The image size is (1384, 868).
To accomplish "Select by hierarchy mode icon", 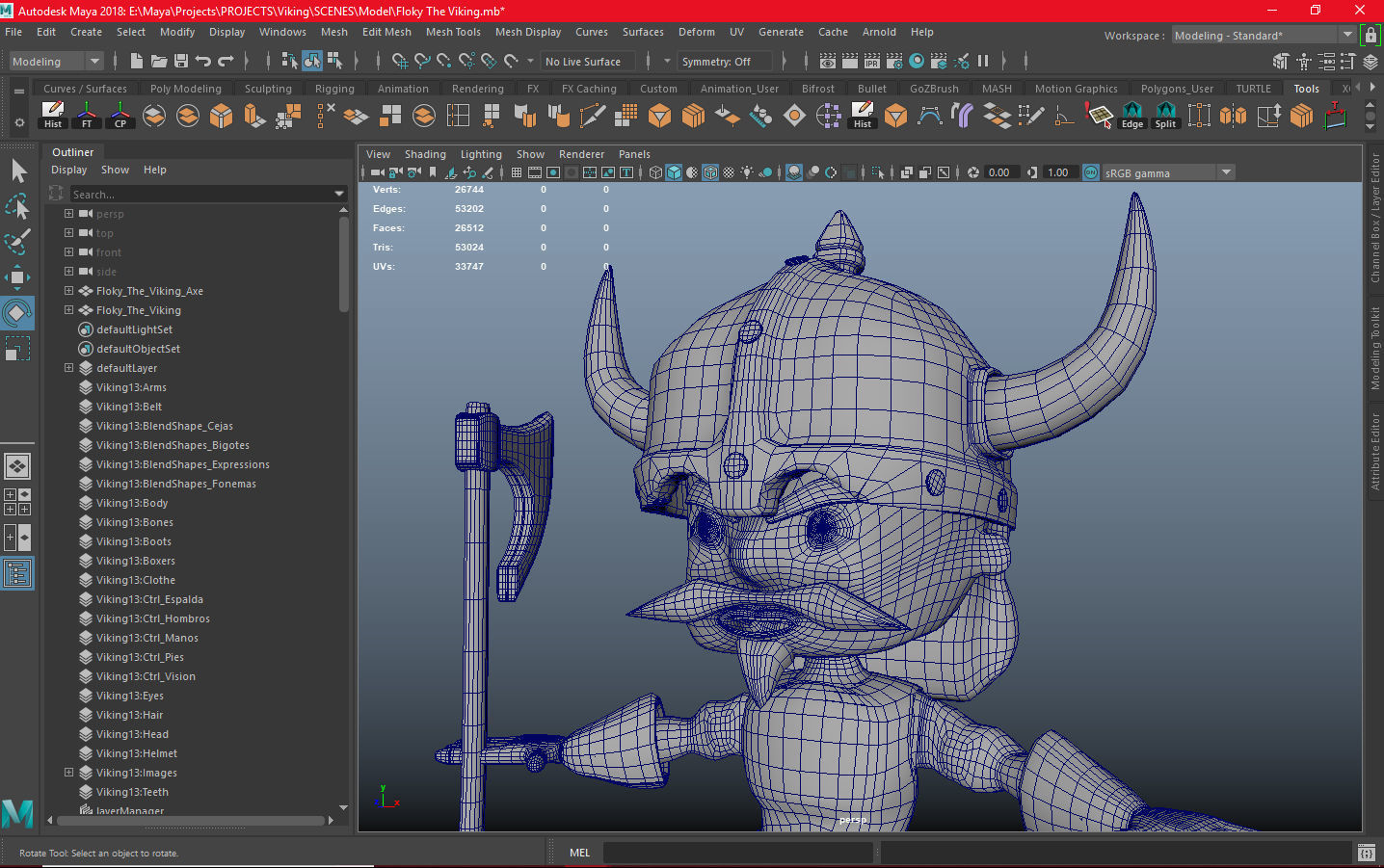I will [289, 61].
